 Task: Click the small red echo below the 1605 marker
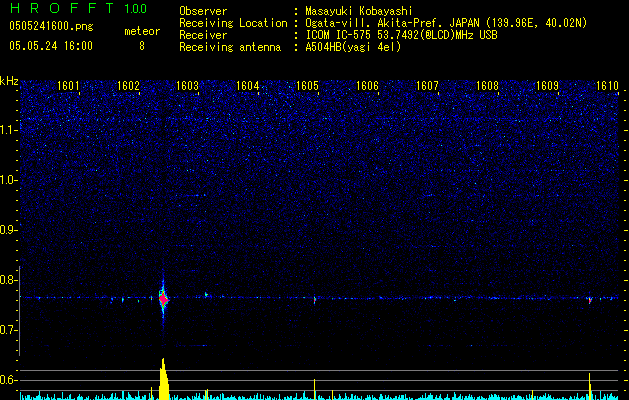point(314,300)
